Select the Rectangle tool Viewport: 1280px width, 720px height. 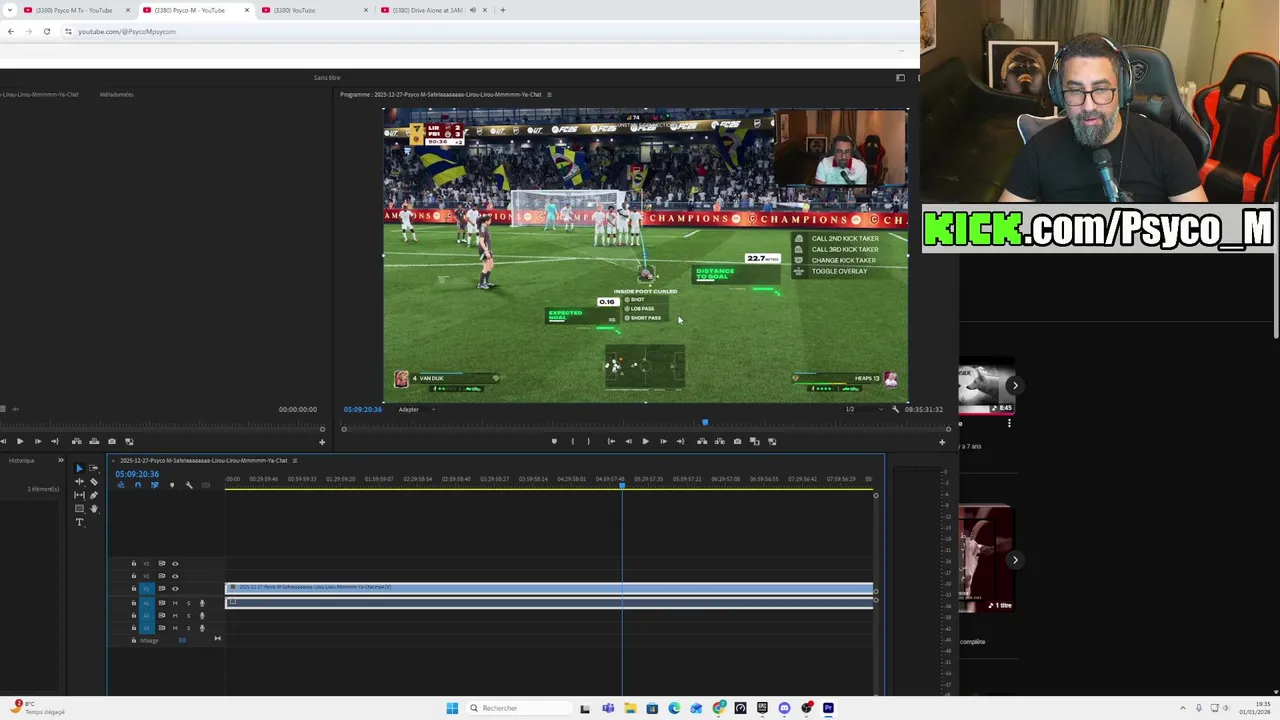tap(79, 508)
